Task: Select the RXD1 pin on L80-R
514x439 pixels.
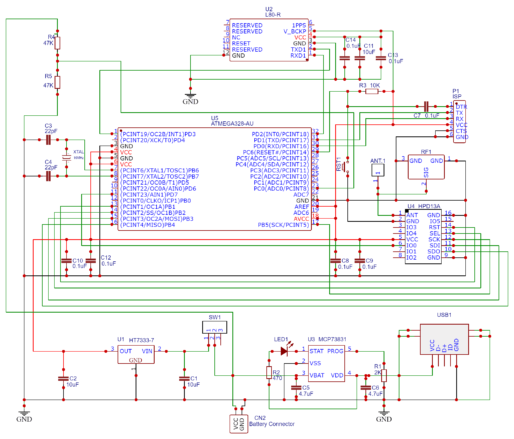Action: click(x=298, y=55)
